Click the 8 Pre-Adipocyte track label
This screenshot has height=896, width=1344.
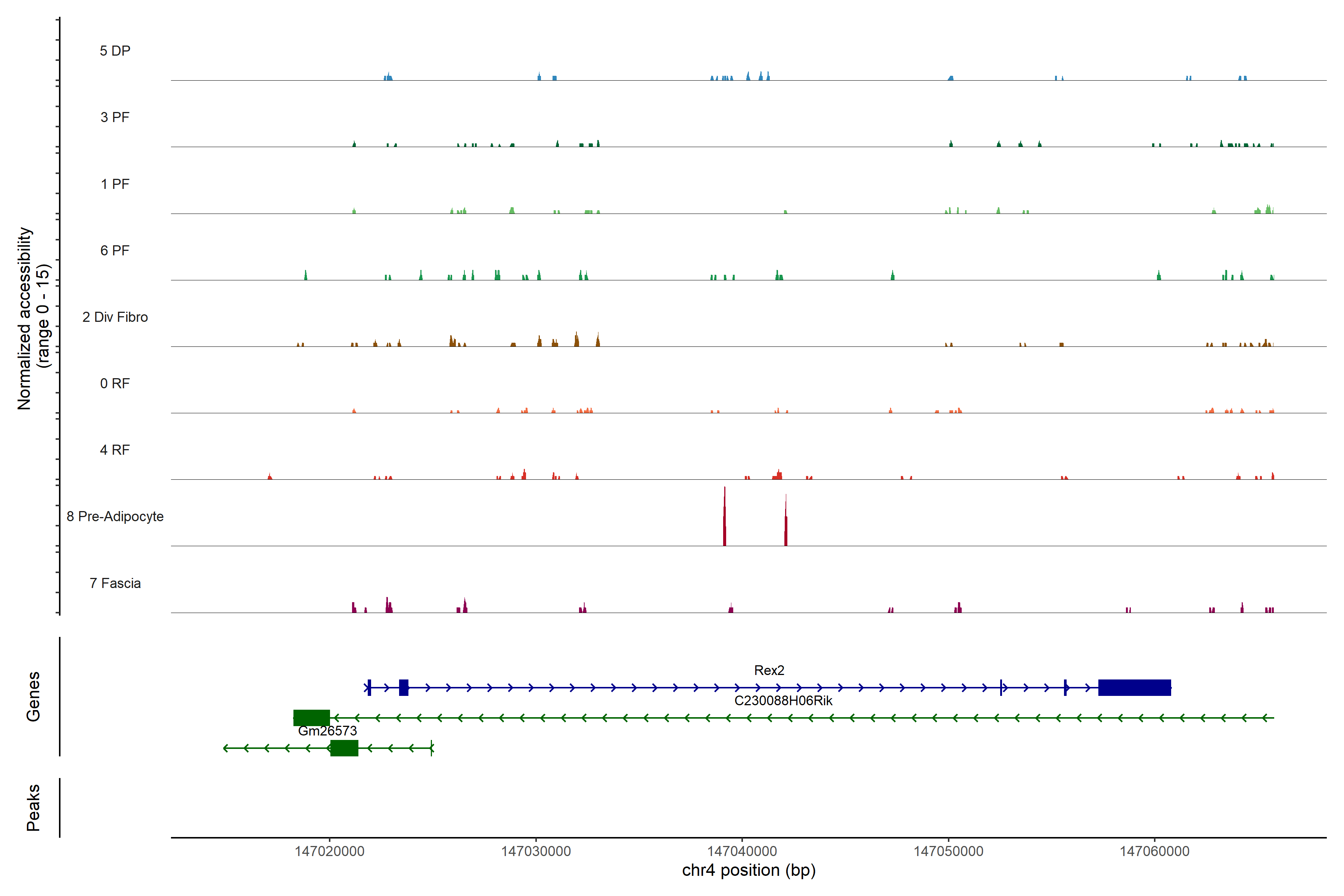click(115, 517)
